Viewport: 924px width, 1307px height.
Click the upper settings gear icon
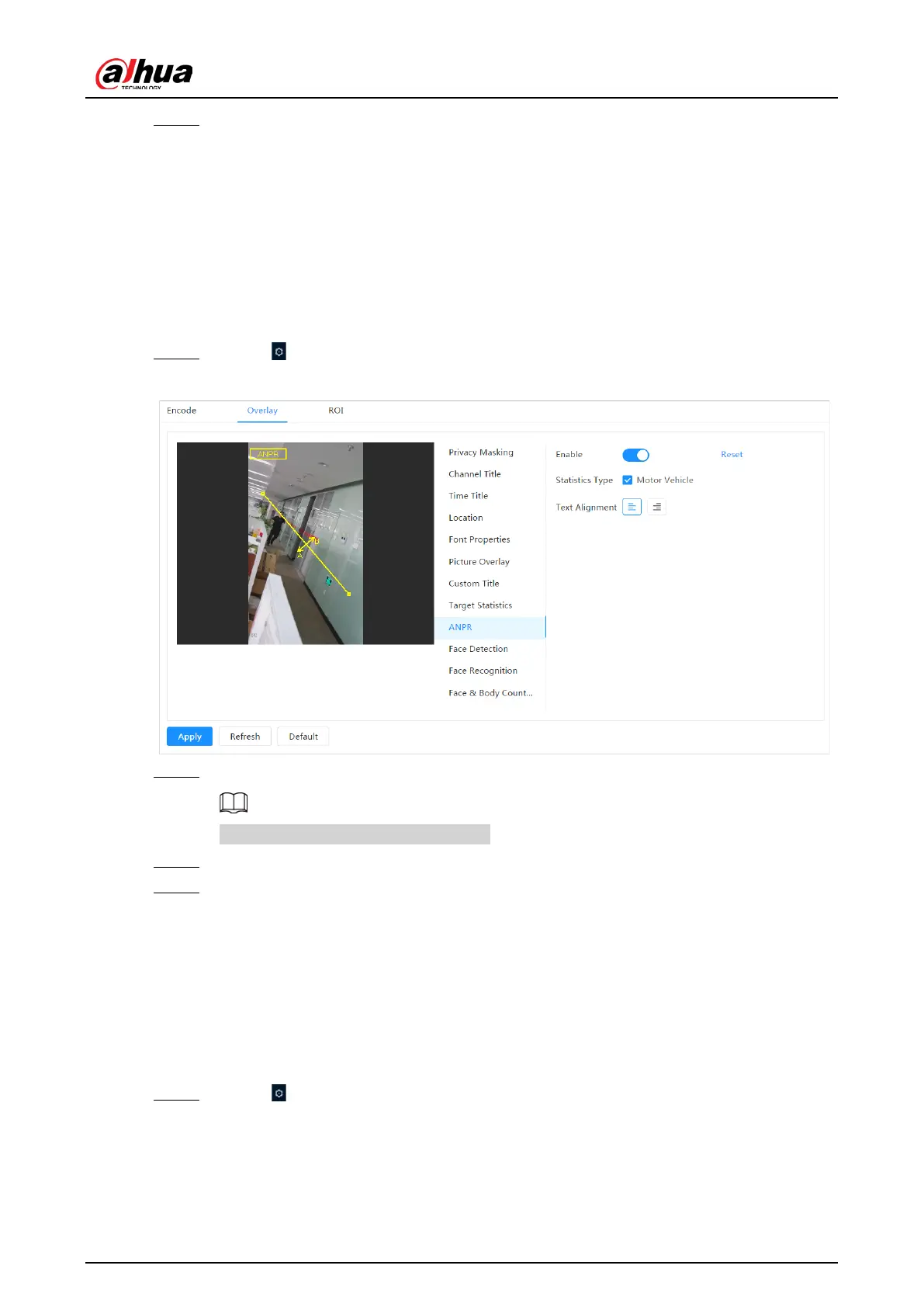[x=279, y=352]
